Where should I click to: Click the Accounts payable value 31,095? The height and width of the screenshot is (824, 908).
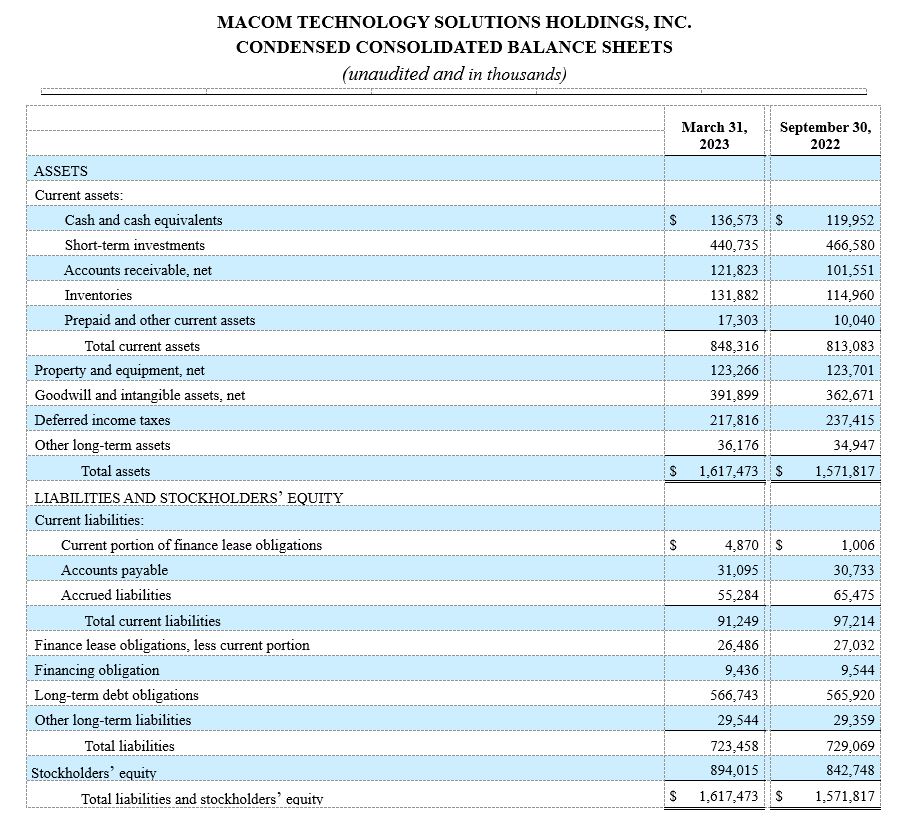pyautogui.click(x=738, y=570)
